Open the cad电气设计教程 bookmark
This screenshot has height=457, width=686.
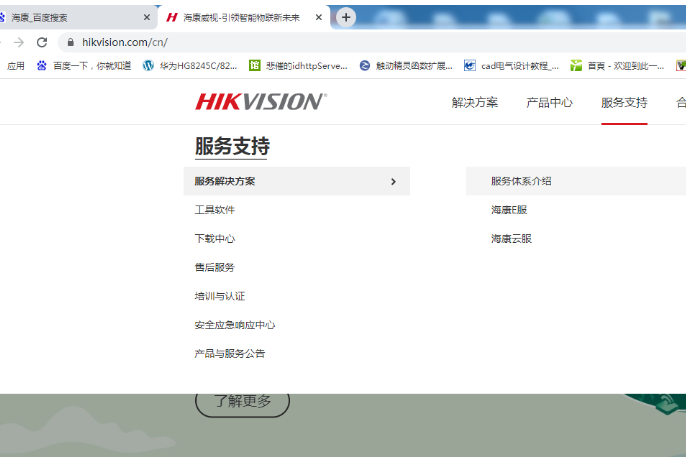pyautogui.click(x=510, y=66)
